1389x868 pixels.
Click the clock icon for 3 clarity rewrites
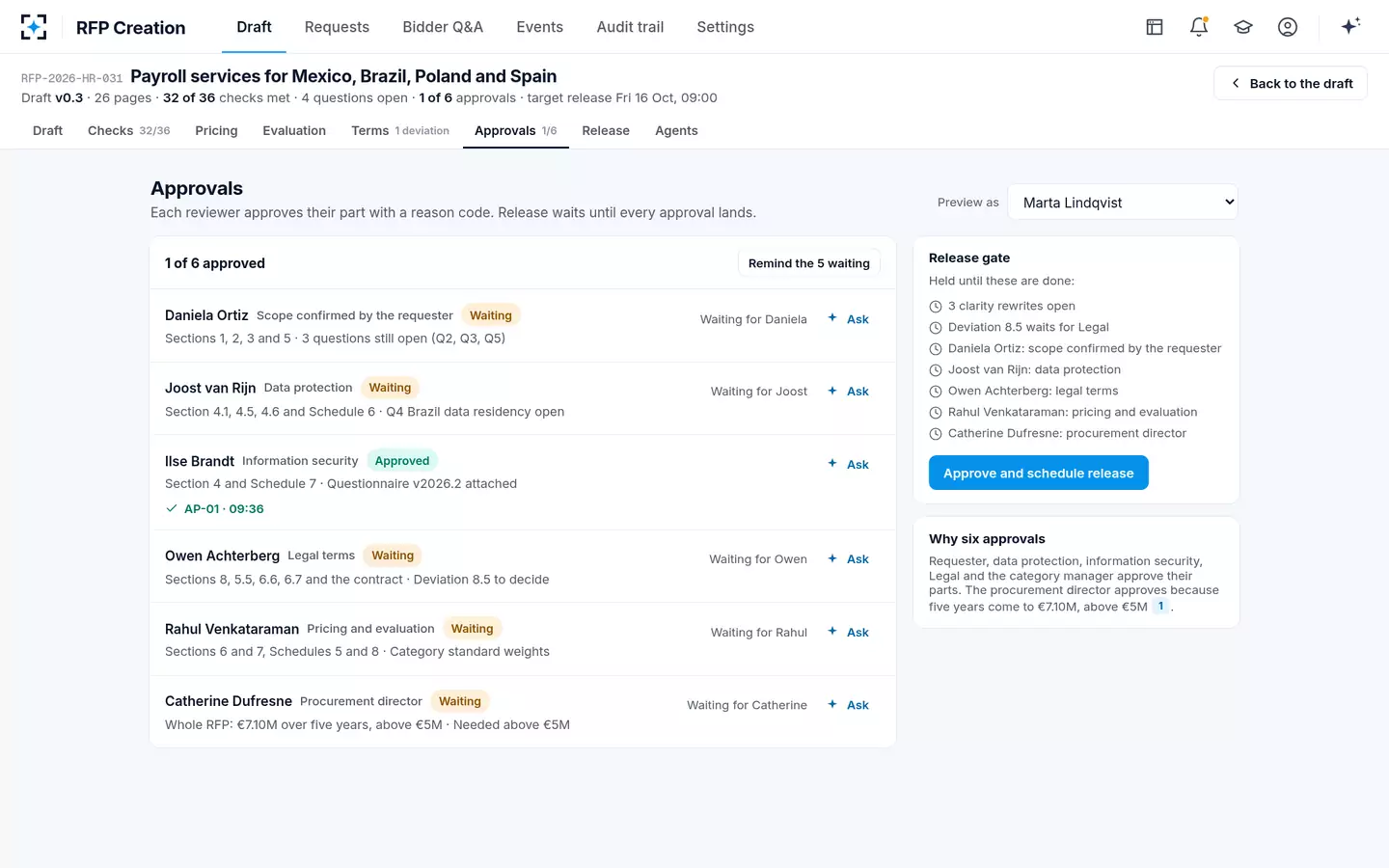pos(935,307)
